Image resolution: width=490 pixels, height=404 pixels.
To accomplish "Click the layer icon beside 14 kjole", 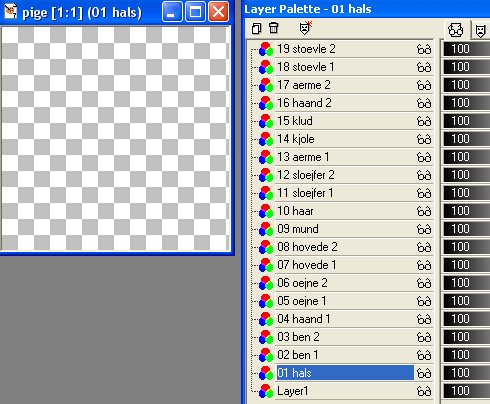I will pyautogui.click(x=266, y=139).
